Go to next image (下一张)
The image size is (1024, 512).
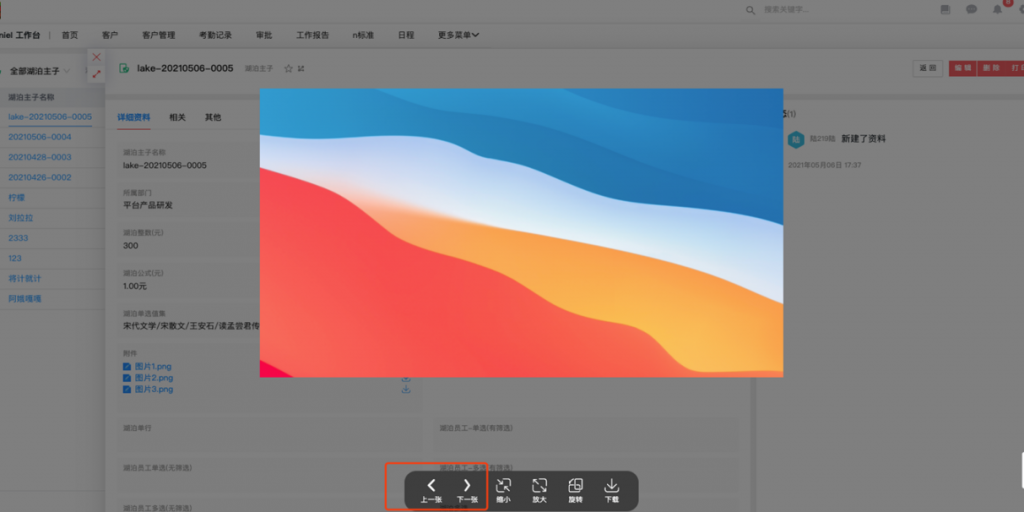pos(467,489)
